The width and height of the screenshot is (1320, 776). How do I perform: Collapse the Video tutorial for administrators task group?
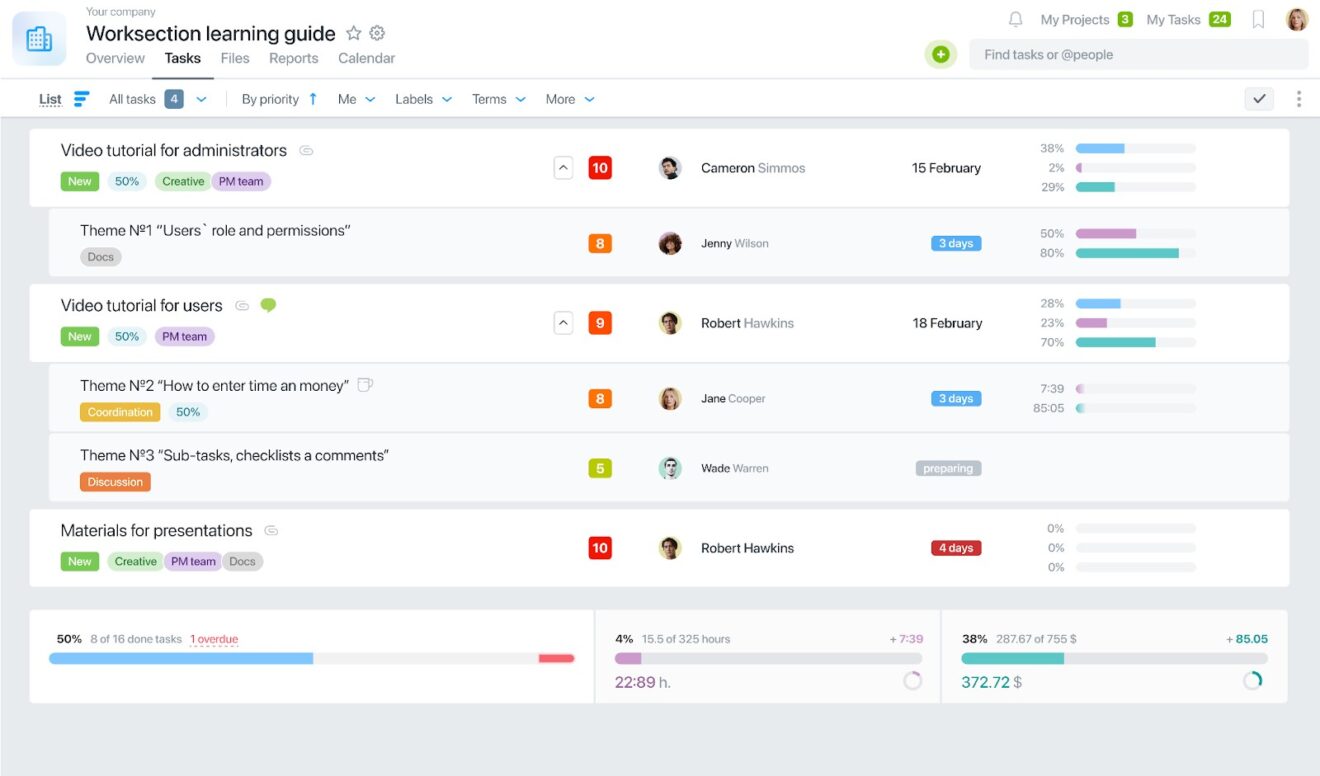pyautogui.click(x=563, y=167)
